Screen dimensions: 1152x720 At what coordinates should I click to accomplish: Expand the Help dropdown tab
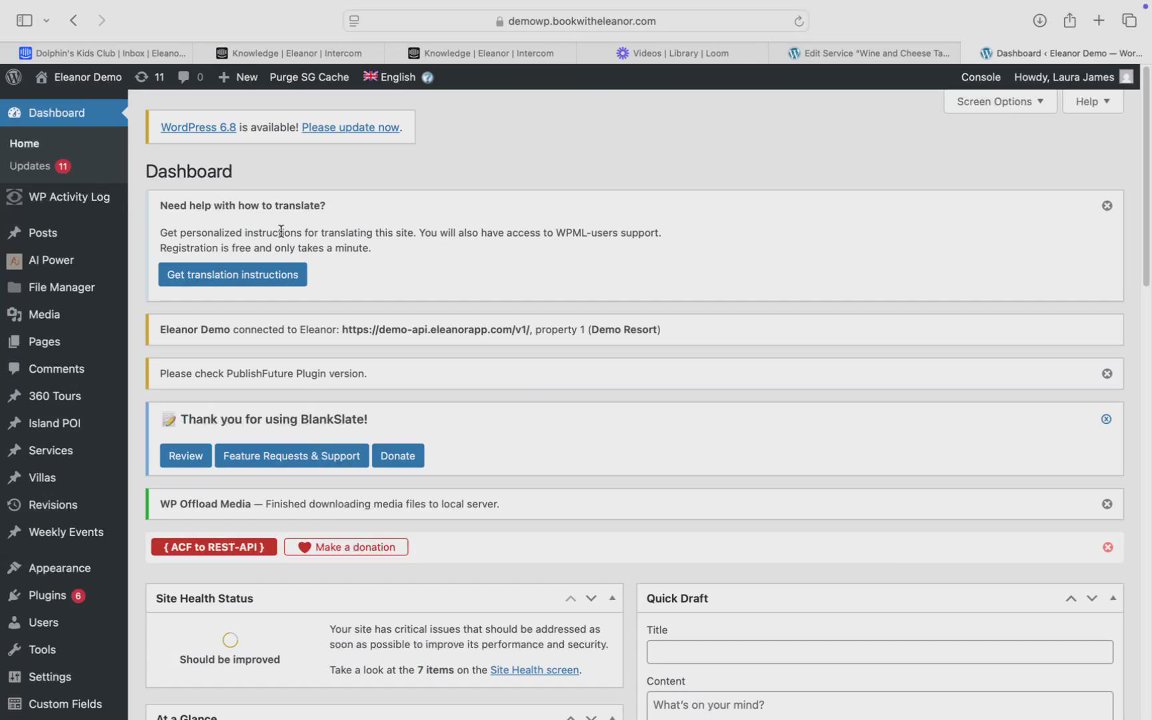point(1092,101)
